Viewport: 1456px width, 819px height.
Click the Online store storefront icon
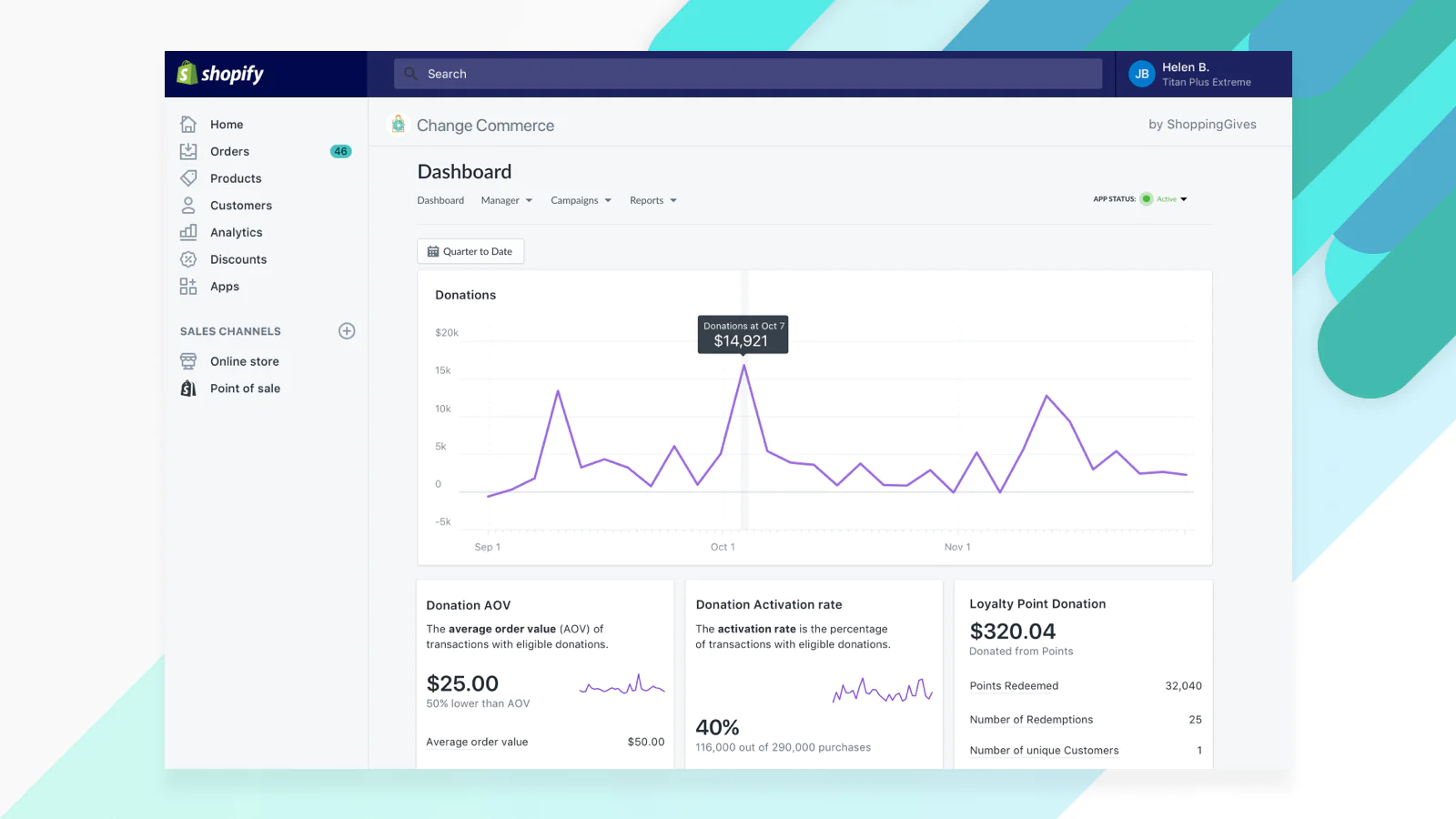188,361
